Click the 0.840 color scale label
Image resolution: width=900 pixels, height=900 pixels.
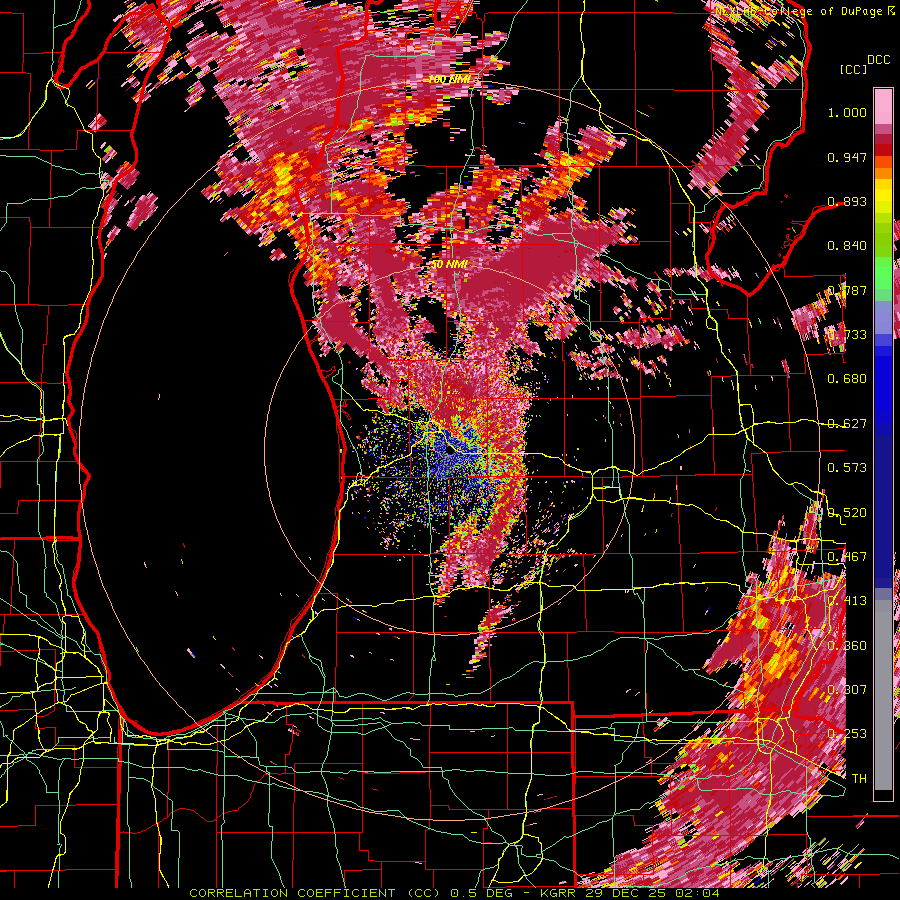(x=847, y=246)
